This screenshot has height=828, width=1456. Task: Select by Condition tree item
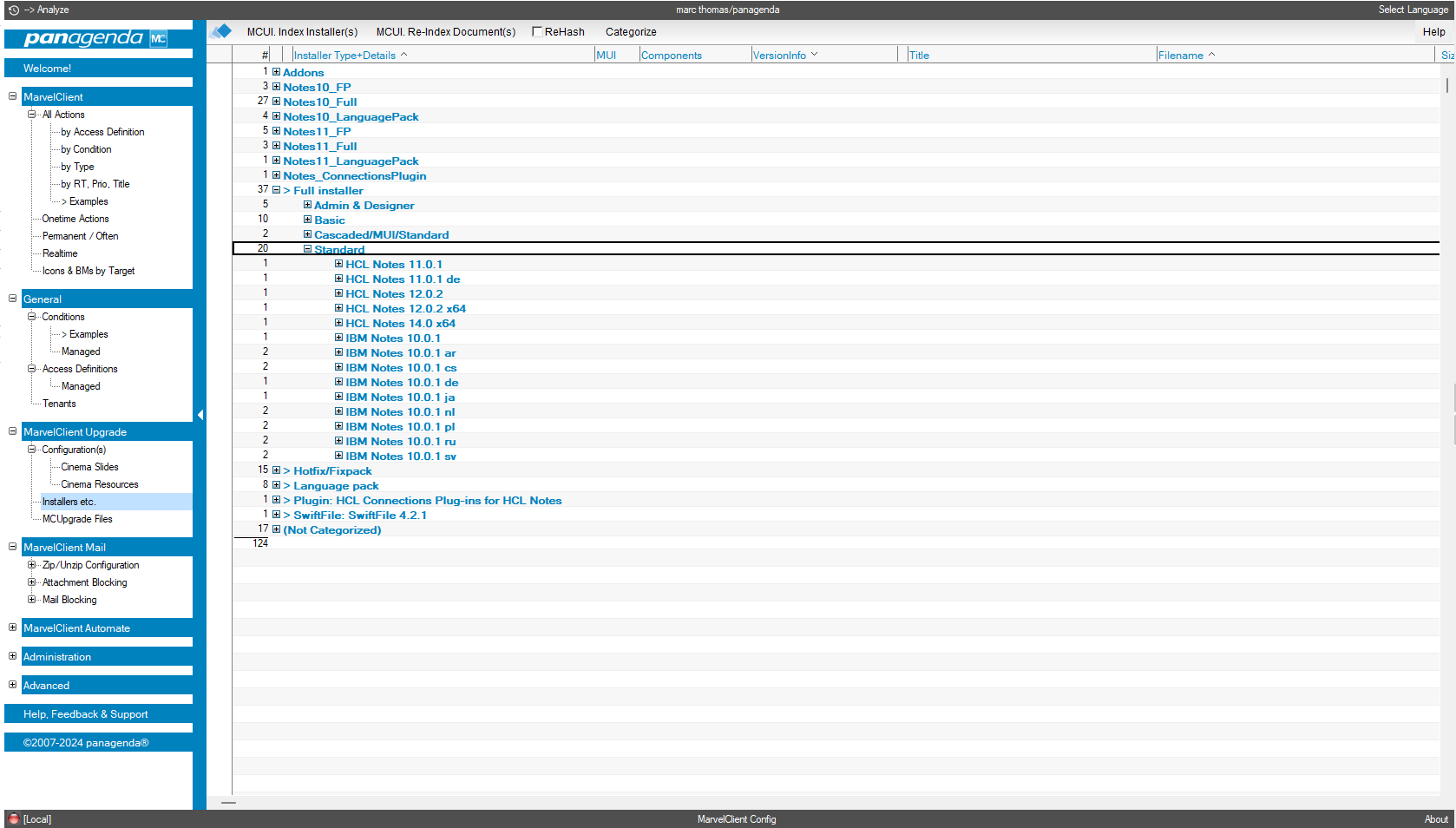tap(86, 149)
